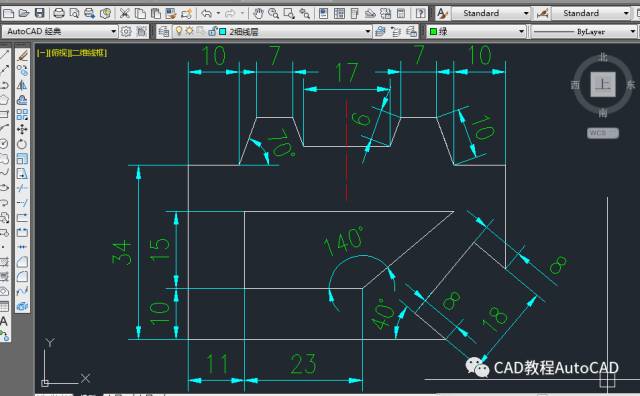Open a drawing file via the folder icon
The height and width of the screenshot is (396, 640).
click(x=24, y=13)
